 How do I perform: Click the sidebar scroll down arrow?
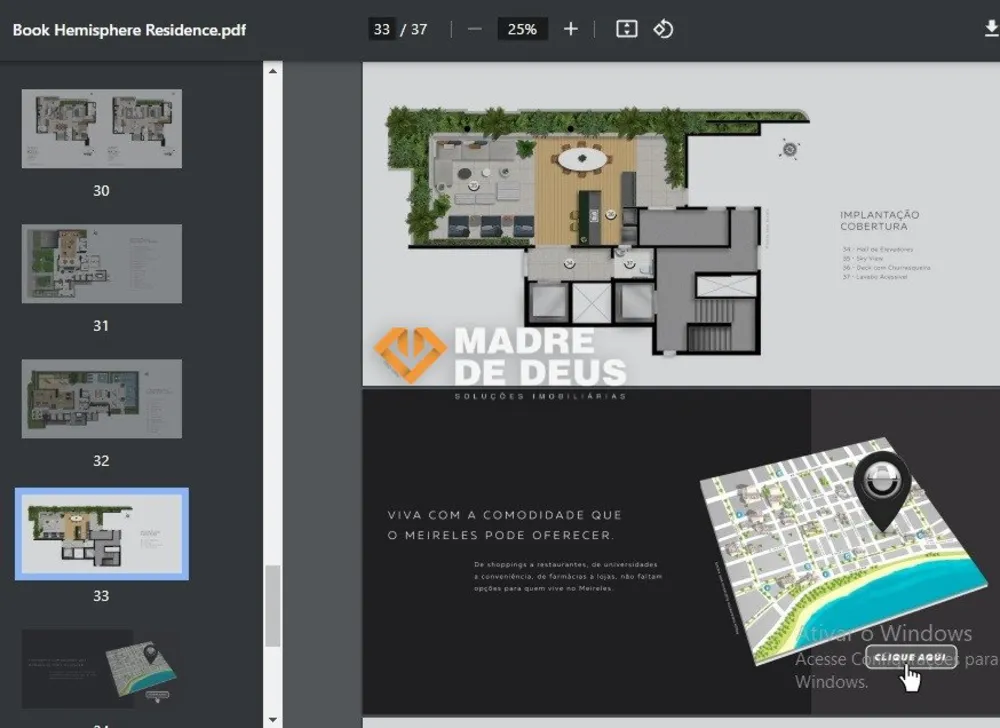pos(272,720)
